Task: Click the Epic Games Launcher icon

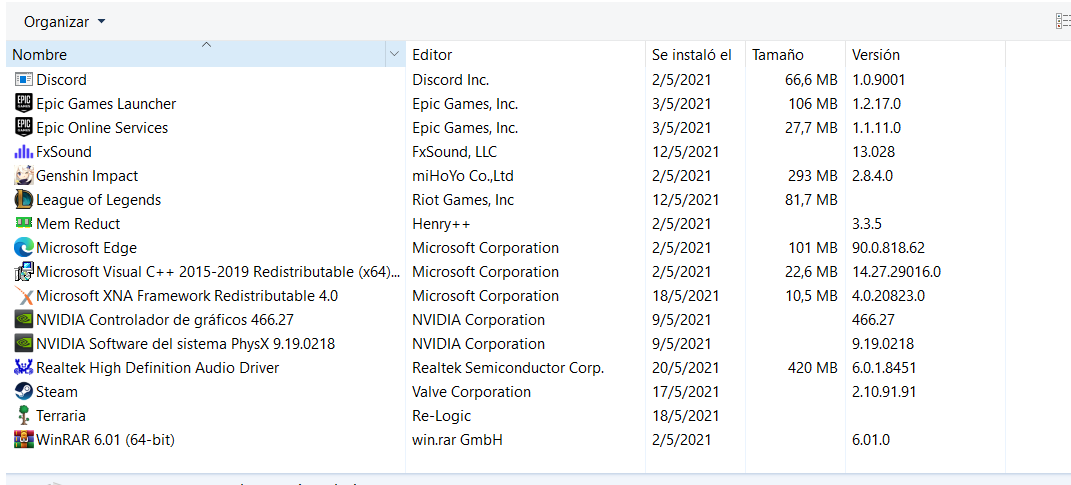Action: pyautogui.click(x=24, y=104)
